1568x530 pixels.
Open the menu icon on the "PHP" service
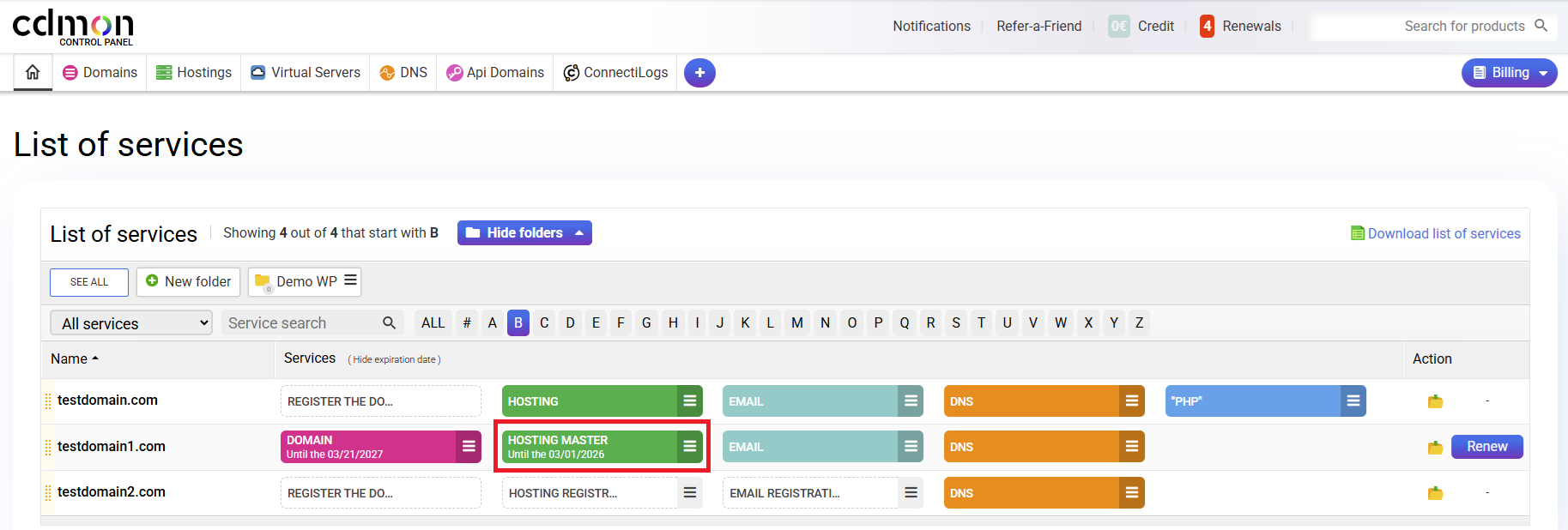[x=1353, y=401]
